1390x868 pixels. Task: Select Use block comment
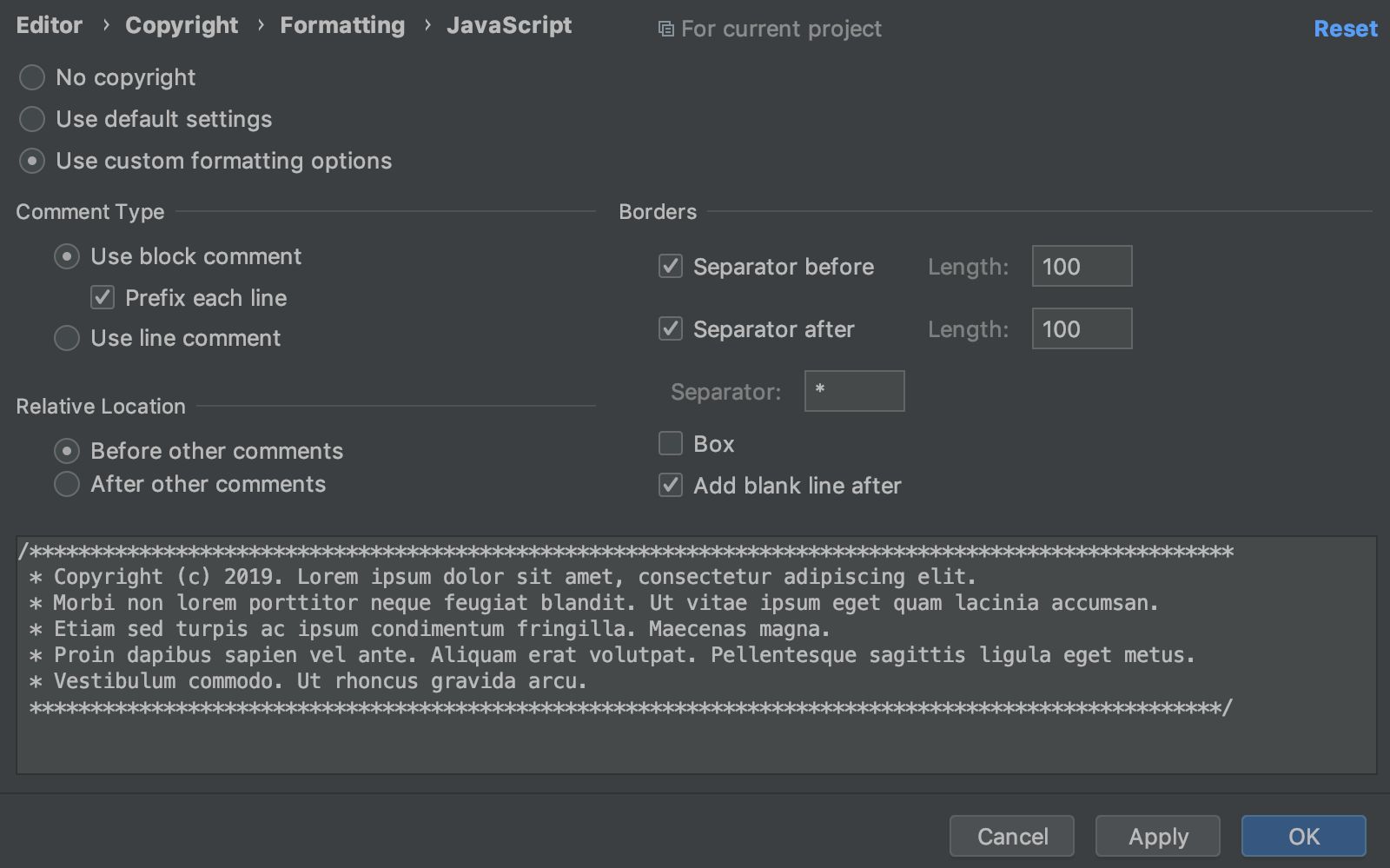pyautogui.click(x=66, y=256)
